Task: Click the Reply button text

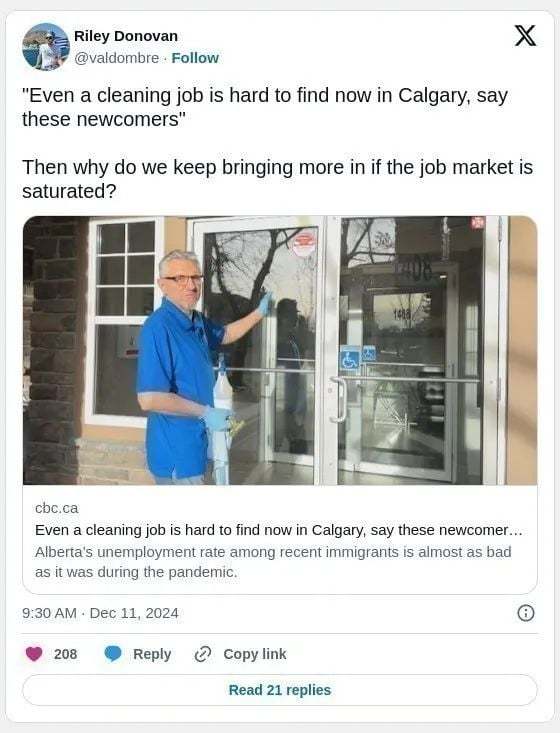Action: 152,654
